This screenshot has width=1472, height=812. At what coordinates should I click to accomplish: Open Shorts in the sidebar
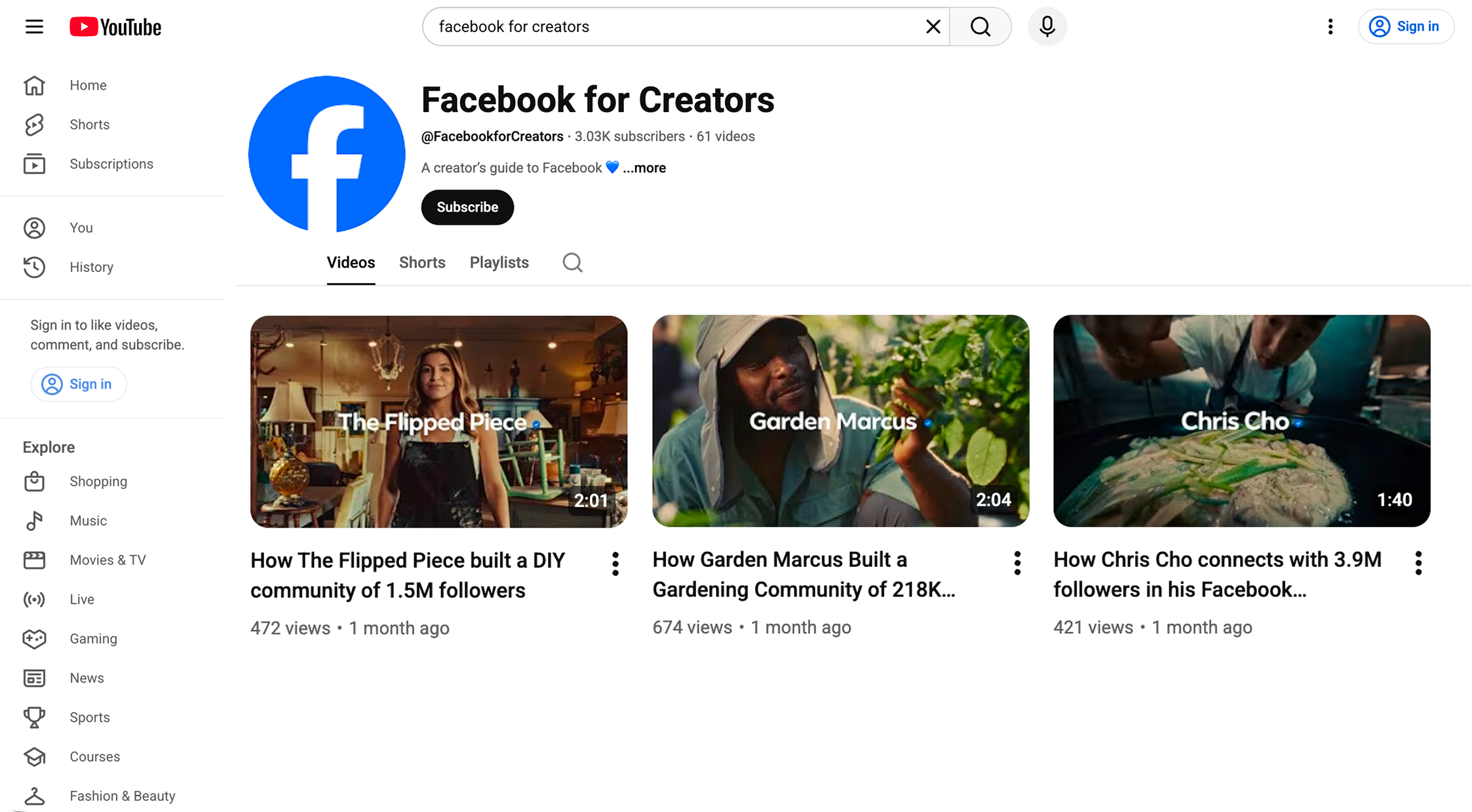coord(89,125)
